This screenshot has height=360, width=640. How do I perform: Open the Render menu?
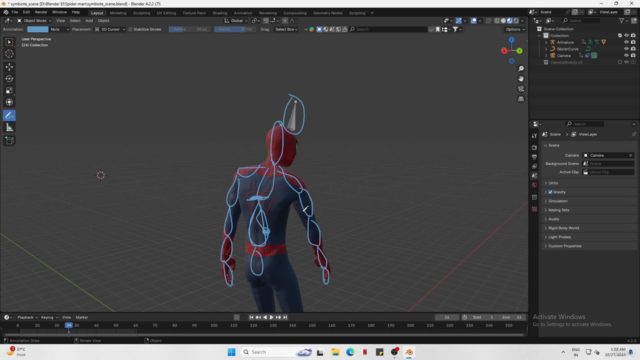click(41, 12)
